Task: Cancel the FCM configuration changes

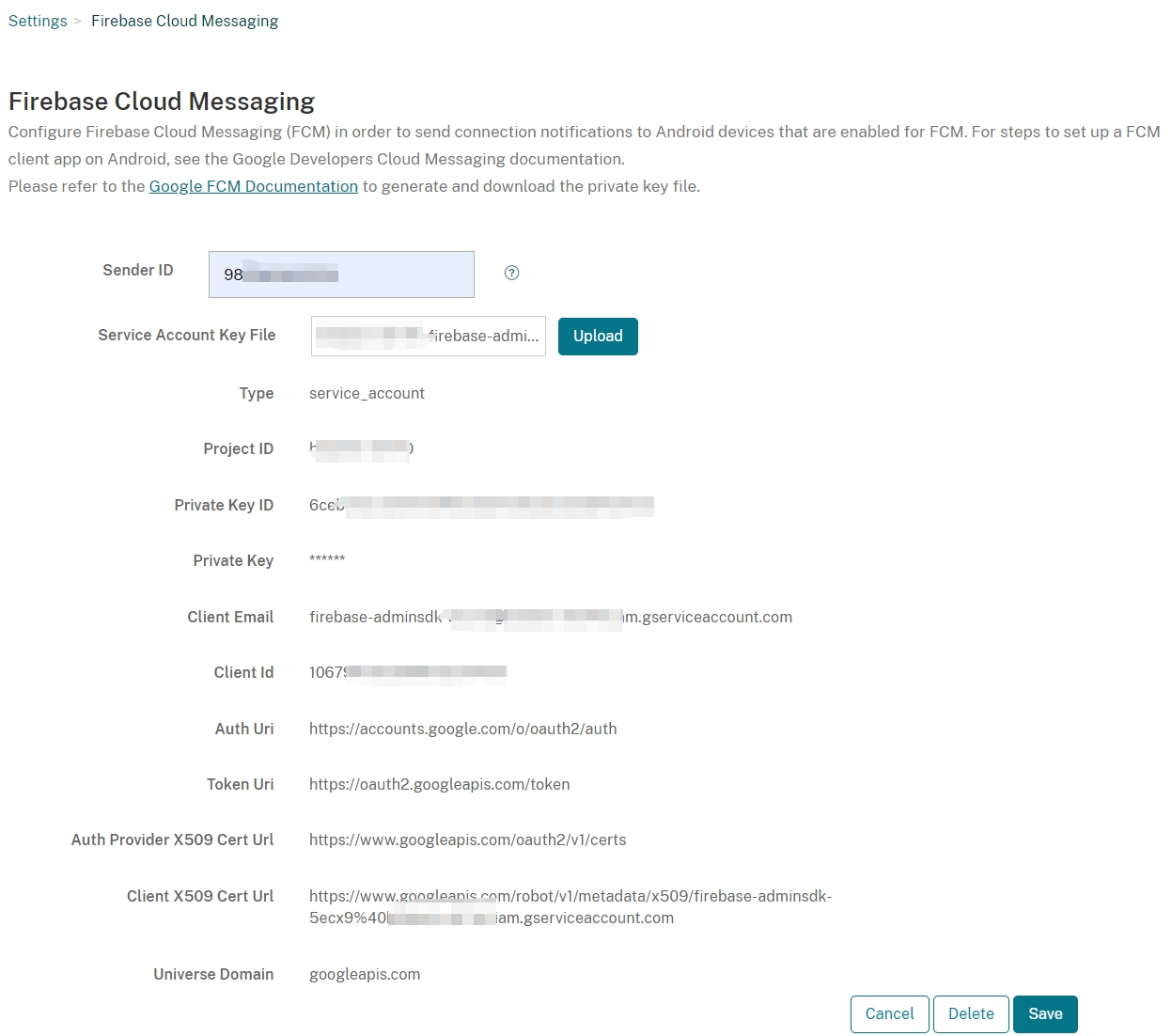Action: [889, 1013]
